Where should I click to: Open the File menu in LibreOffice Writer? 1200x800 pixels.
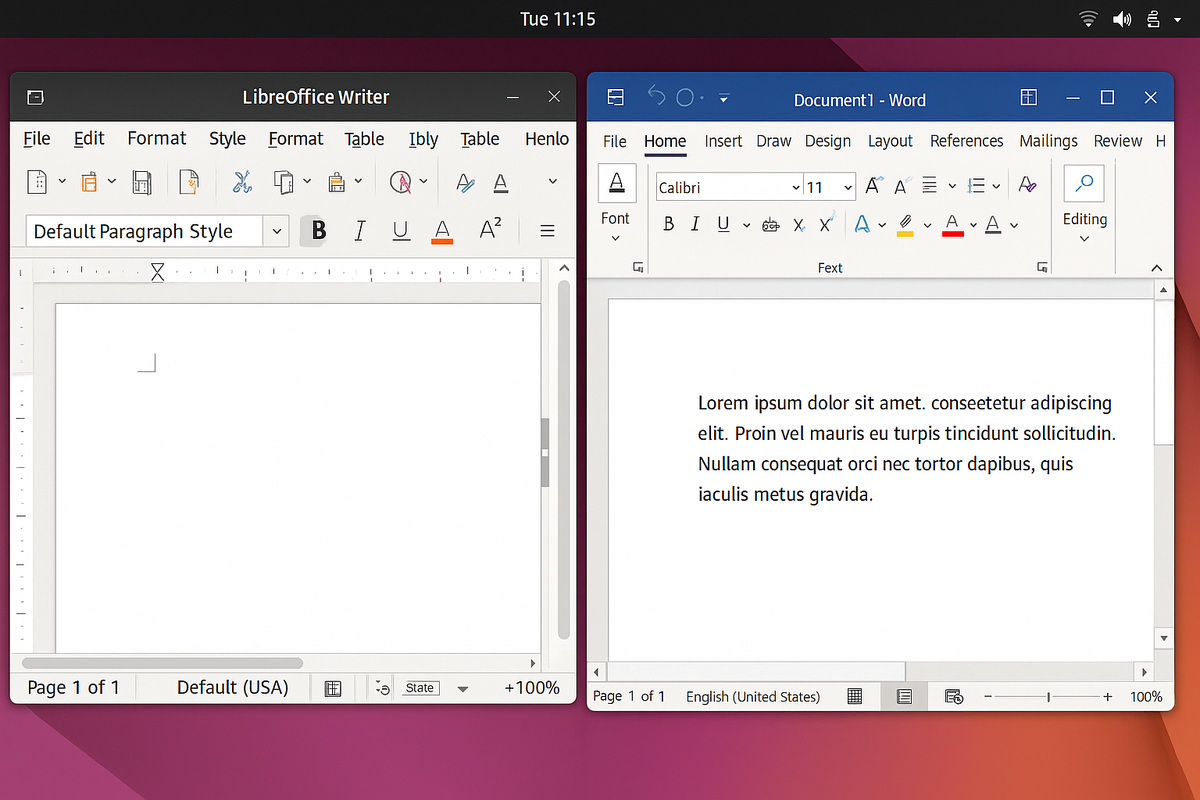[36, 138]
